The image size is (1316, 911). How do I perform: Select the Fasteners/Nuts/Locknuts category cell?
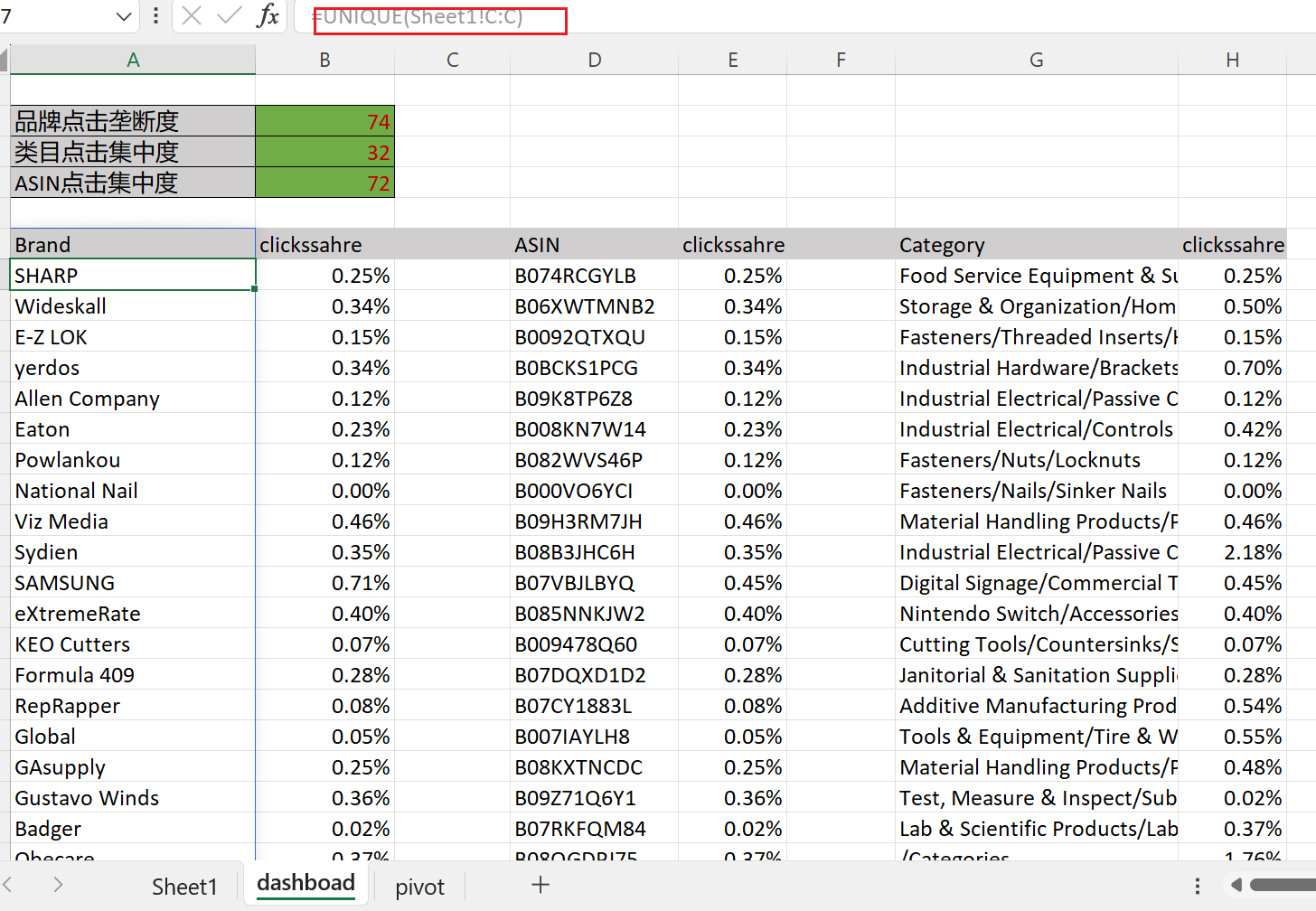[1037, 459]
